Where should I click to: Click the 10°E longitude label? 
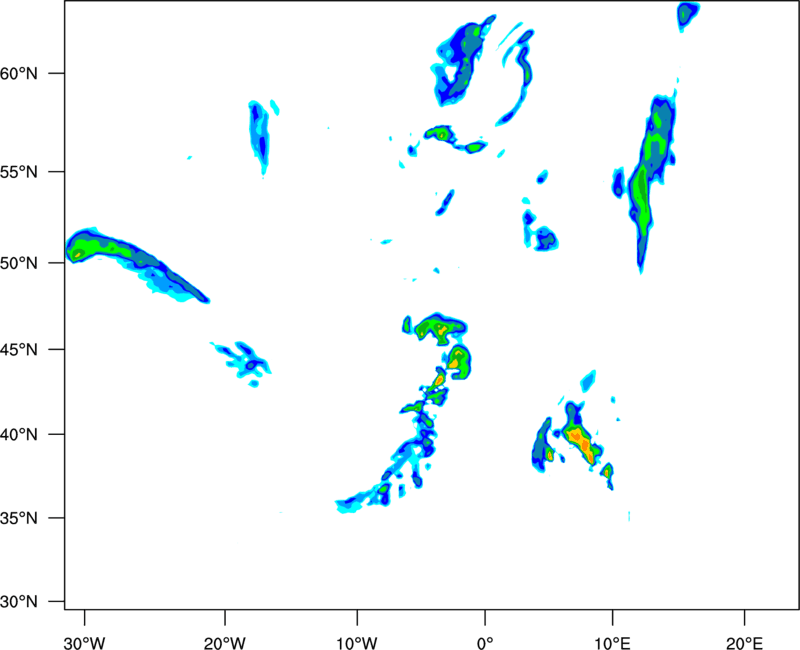tap(612, 643)
